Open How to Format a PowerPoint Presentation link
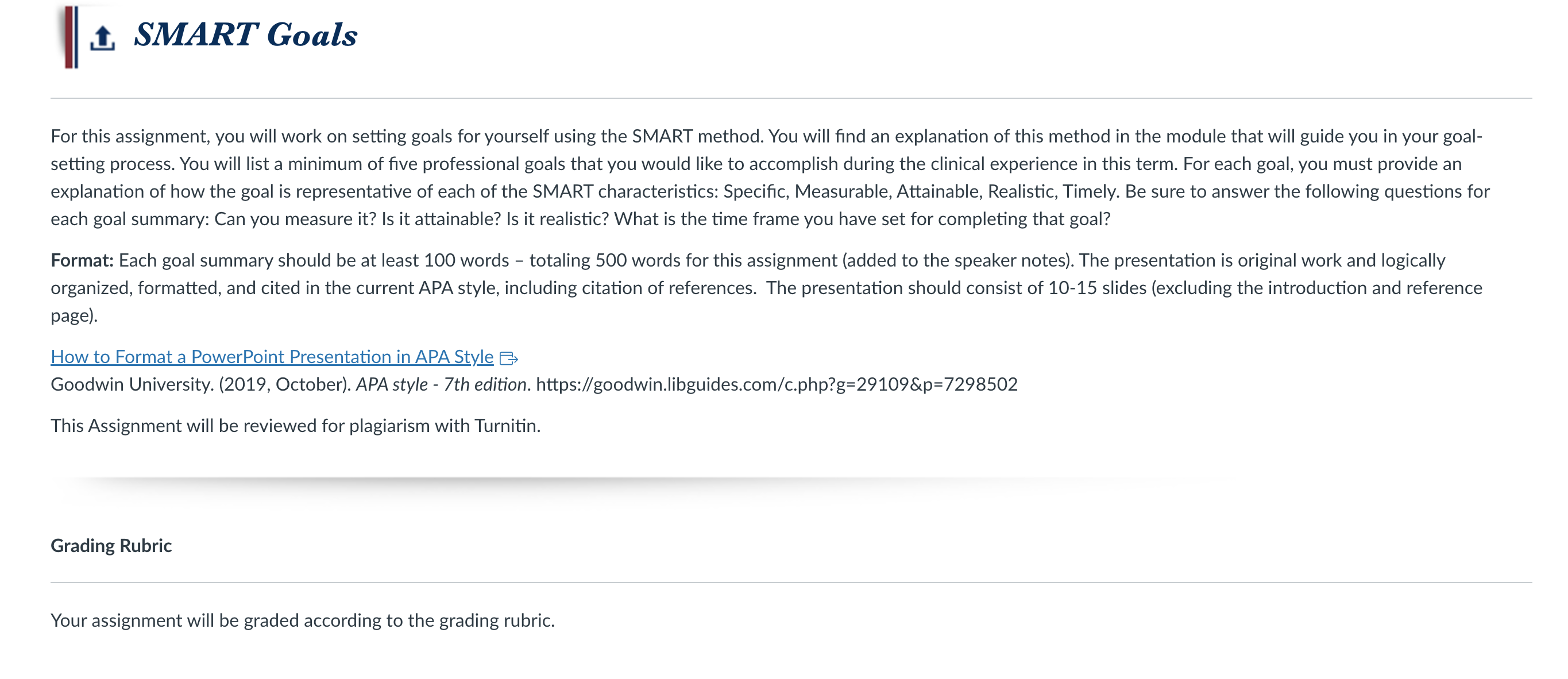 [272, 356]
